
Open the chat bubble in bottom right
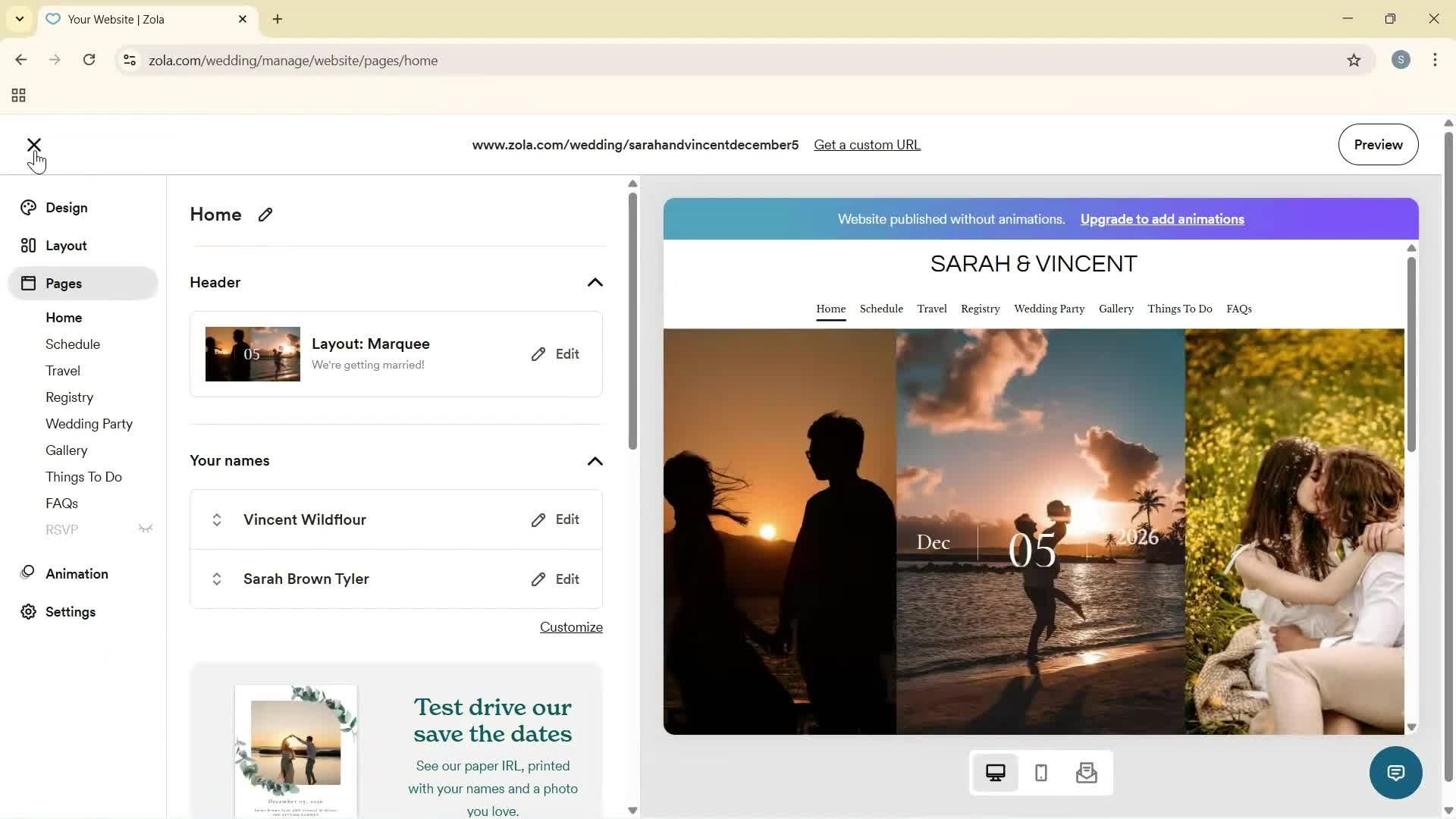(1396, 772)
